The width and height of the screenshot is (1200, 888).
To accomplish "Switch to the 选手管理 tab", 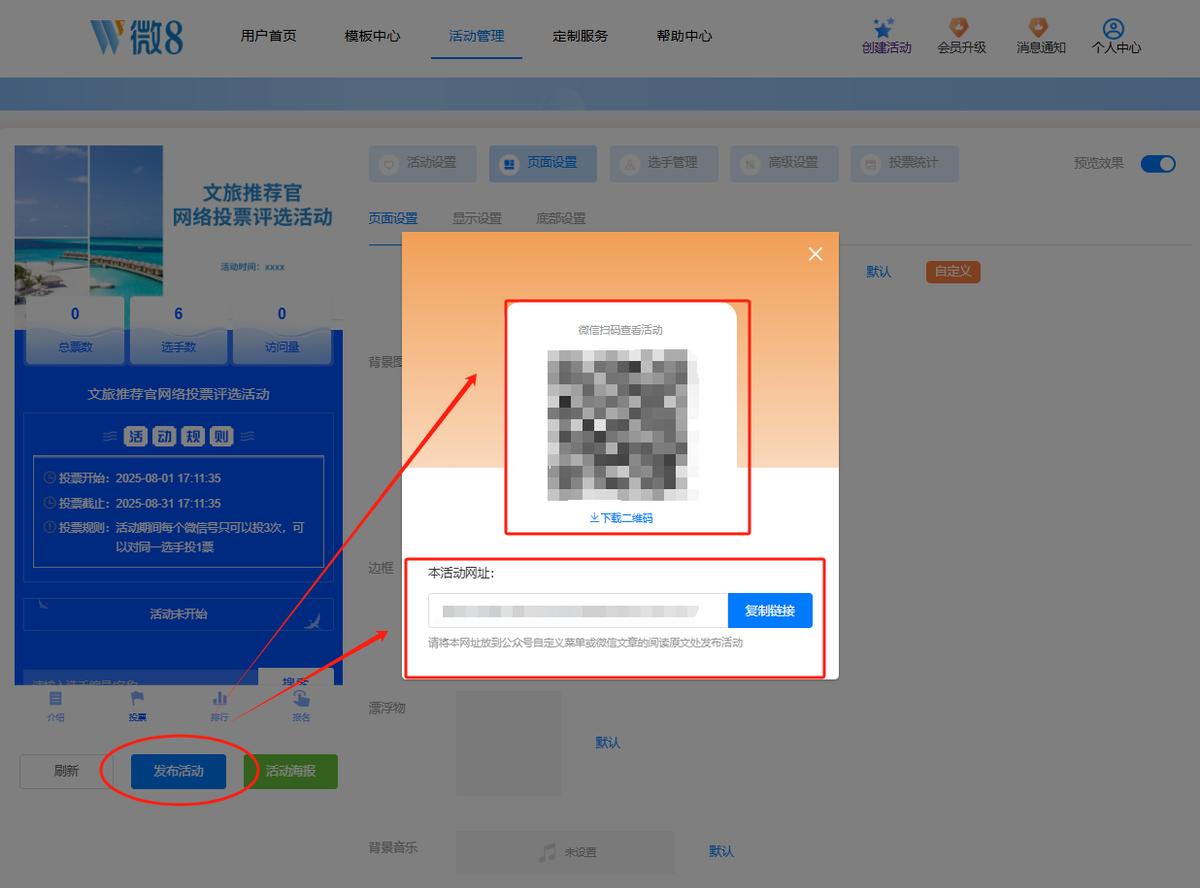I will pos(664,163).
